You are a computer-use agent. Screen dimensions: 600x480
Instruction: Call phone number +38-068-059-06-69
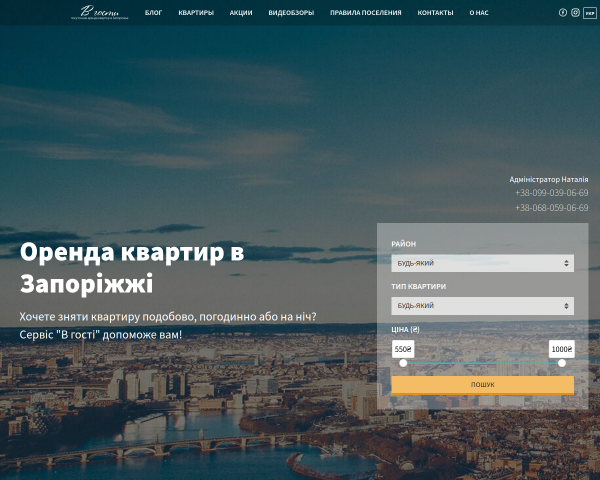click(x=551, y=208)
